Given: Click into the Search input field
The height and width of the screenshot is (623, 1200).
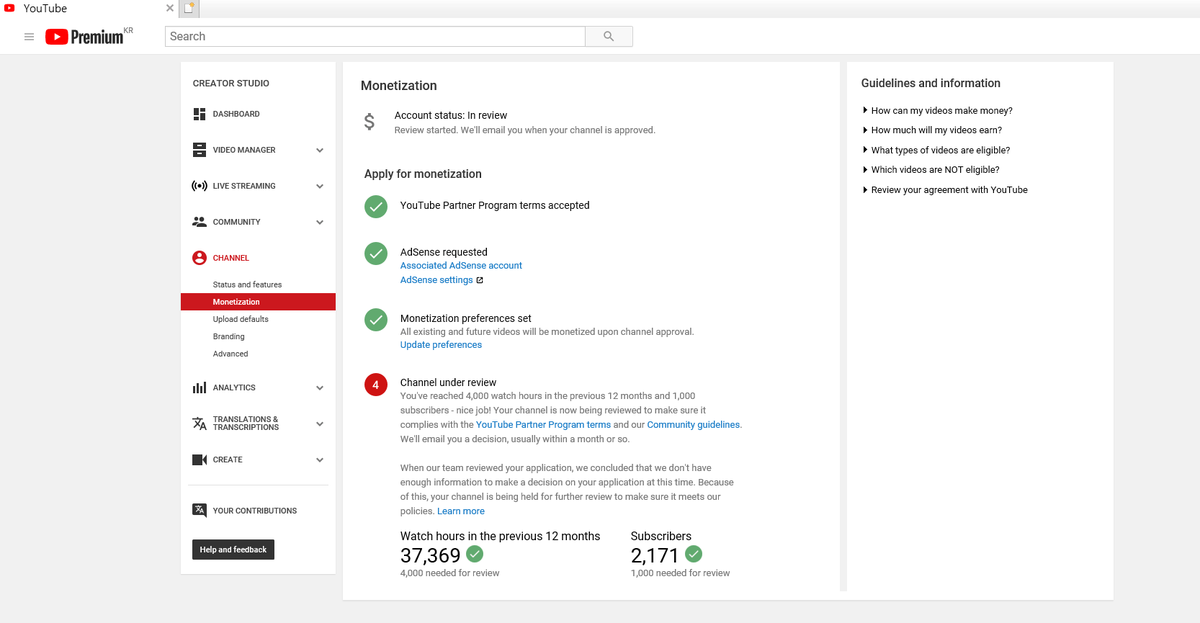Looking at the screenshot, I should (x=375, y=36).
